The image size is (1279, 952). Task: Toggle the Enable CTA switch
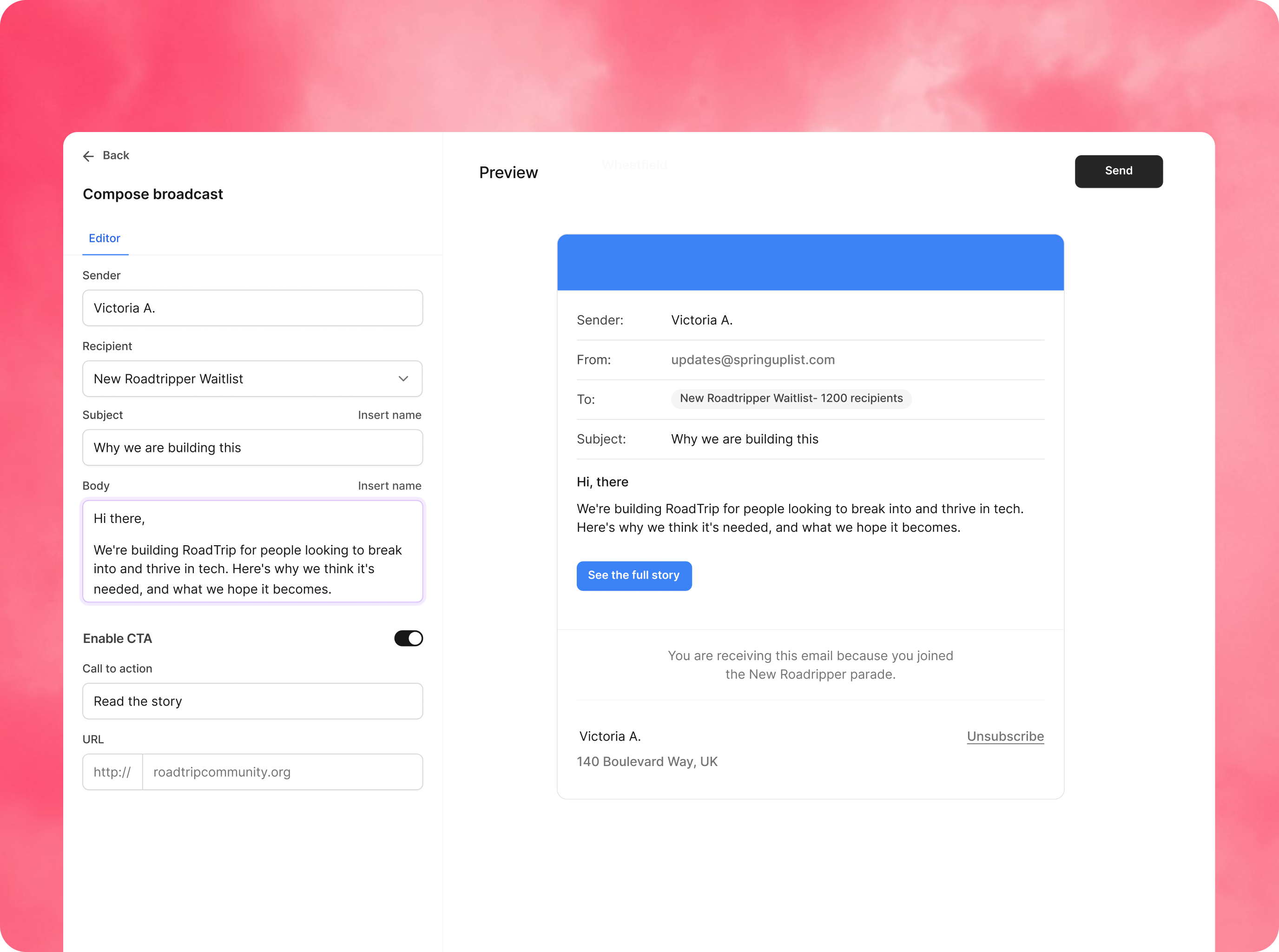coord(409,639)
